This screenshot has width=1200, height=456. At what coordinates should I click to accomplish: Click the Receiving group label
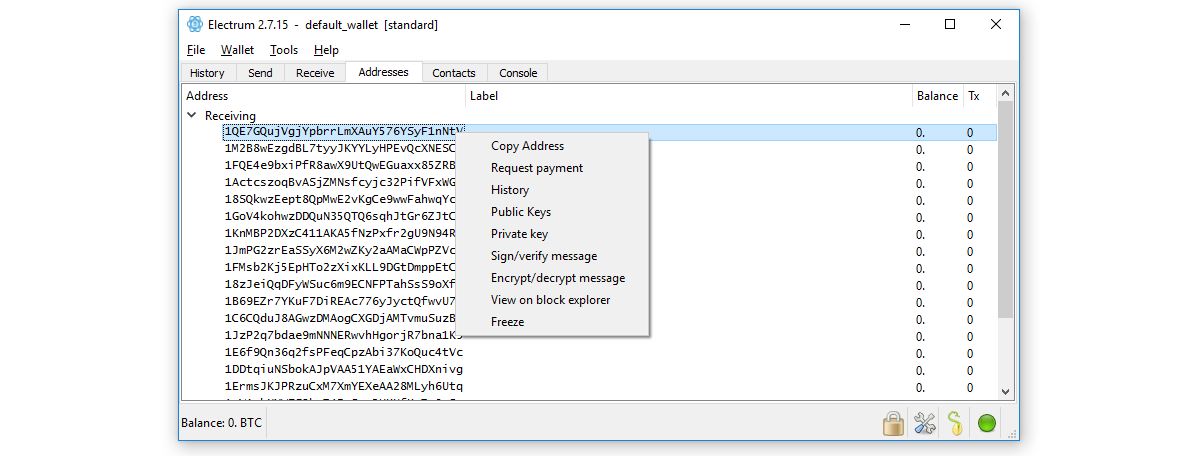click(230, 116)
